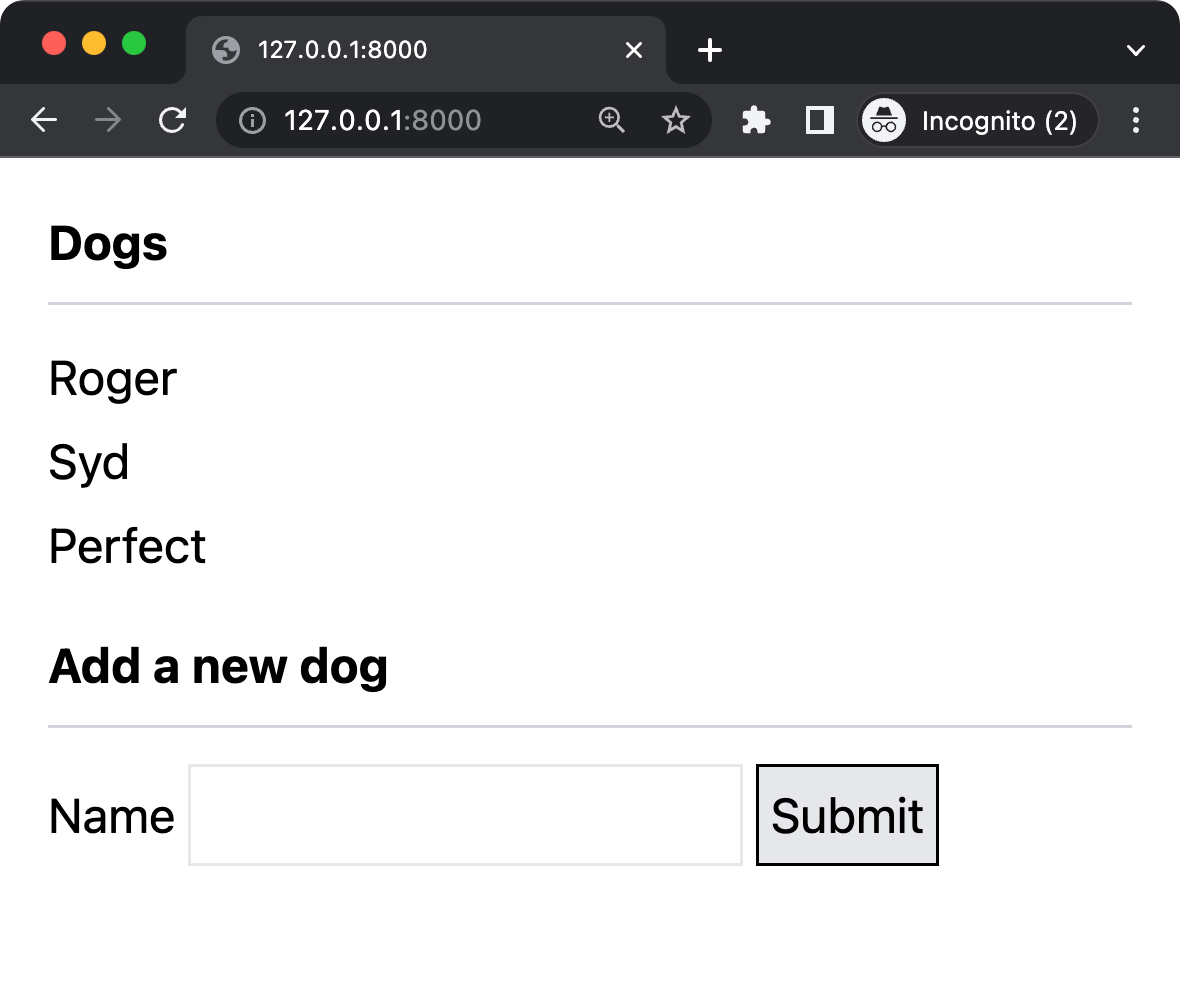The image size is (1180, 988).
Task: Click the dog name Perfect
Action: point(127,547)
